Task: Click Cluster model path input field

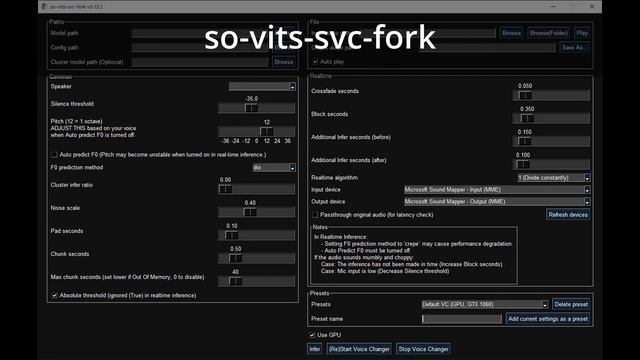Action: point(200,62)
